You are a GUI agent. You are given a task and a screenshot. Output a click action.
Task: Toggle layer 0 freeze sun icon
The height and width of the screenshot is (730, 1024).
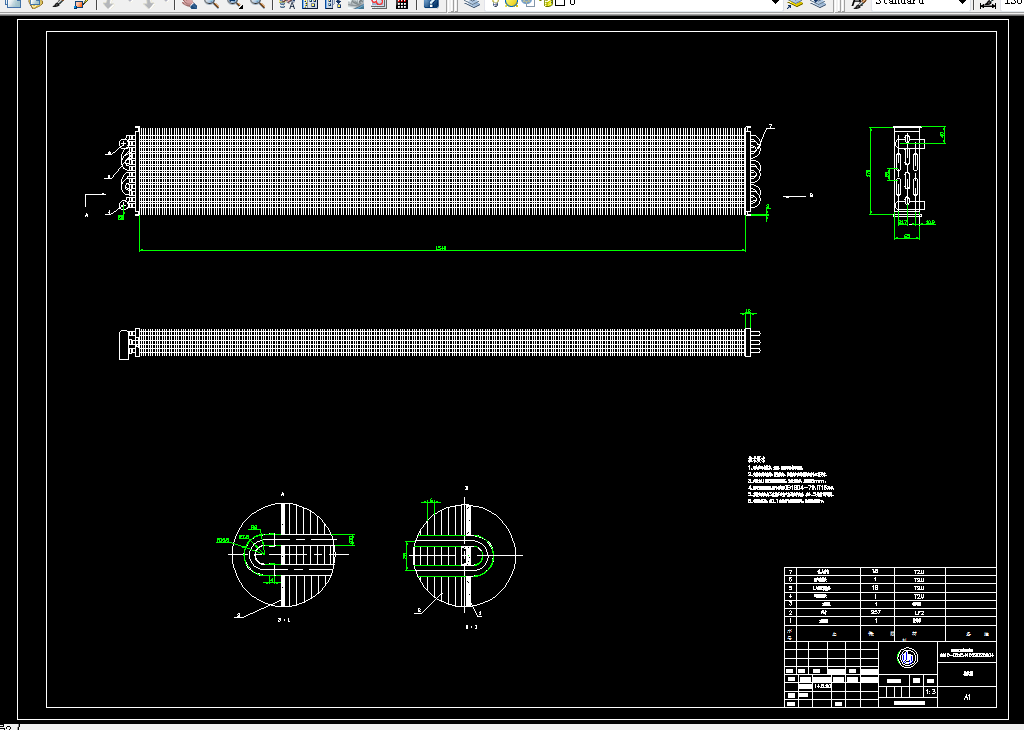pos(511,3)
